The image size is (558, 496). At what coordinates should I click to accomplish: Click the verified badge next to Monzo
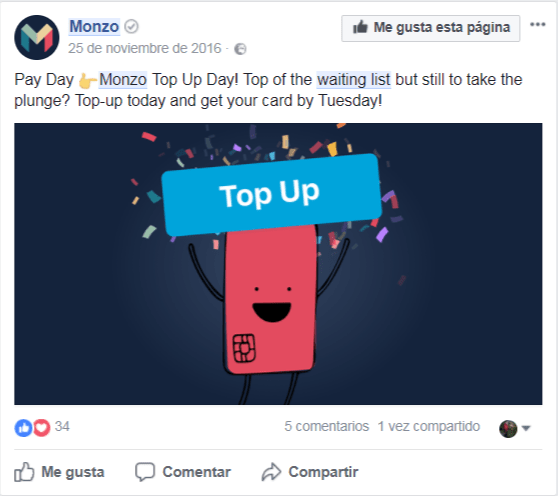pyautogui.click(x=132, y=27)
